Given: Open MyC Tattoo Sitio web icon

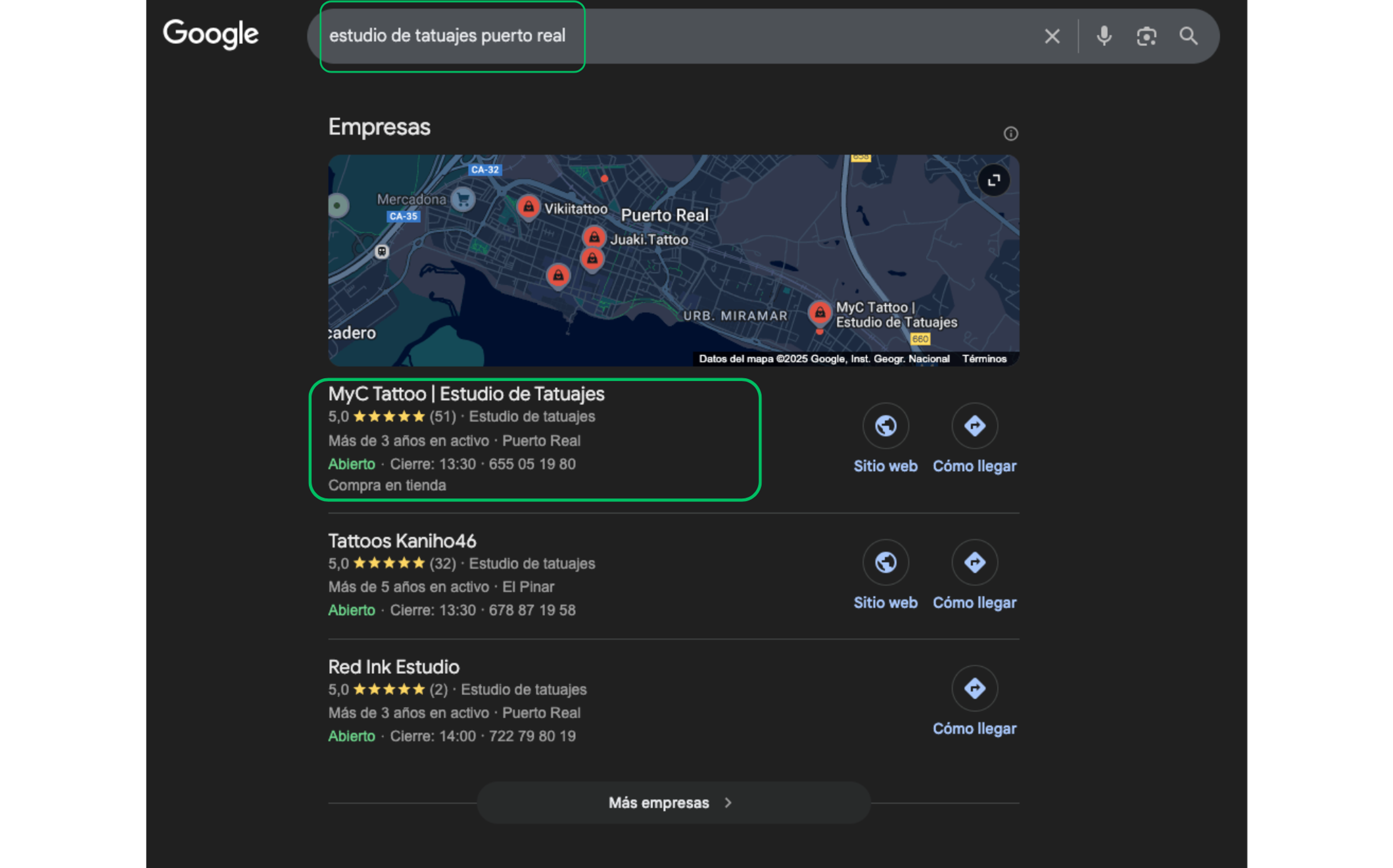Looking at the screenshot, I should tap(885, 426).
